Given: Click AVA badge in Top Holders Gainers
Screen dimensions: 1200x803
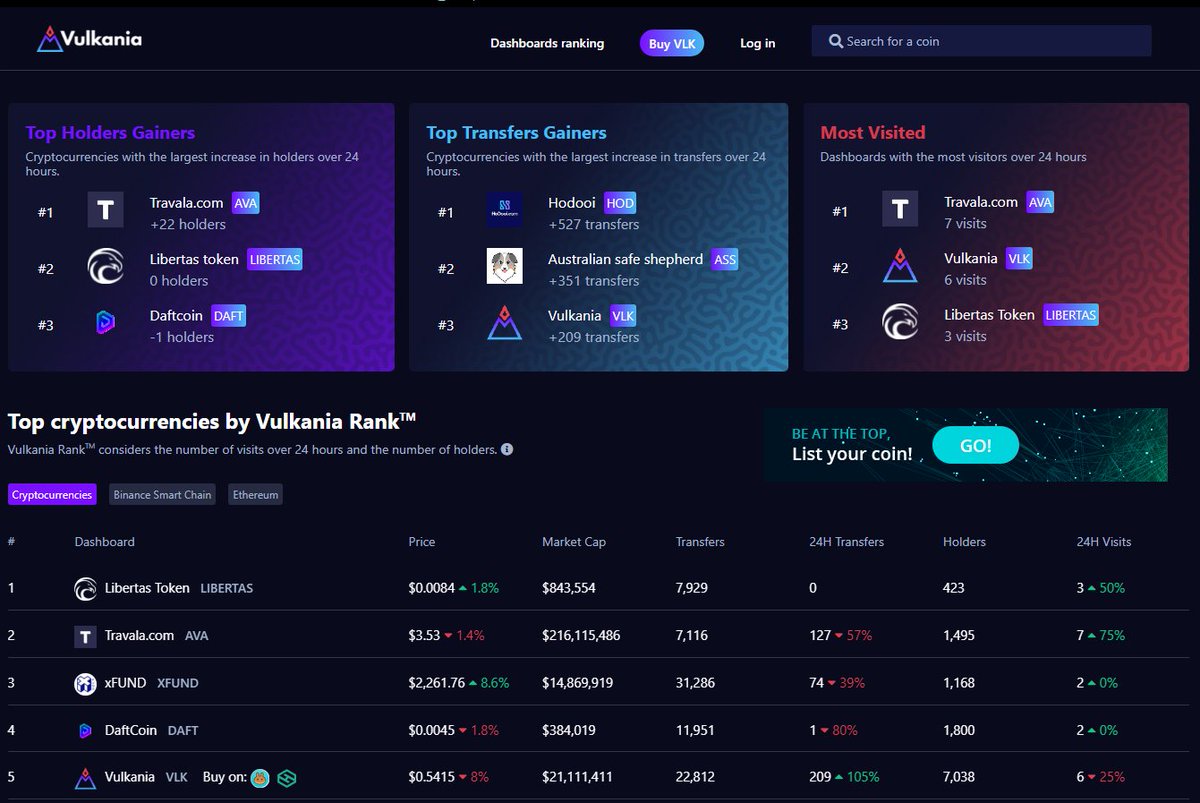Looking at the screenshot, I should 245,202.
